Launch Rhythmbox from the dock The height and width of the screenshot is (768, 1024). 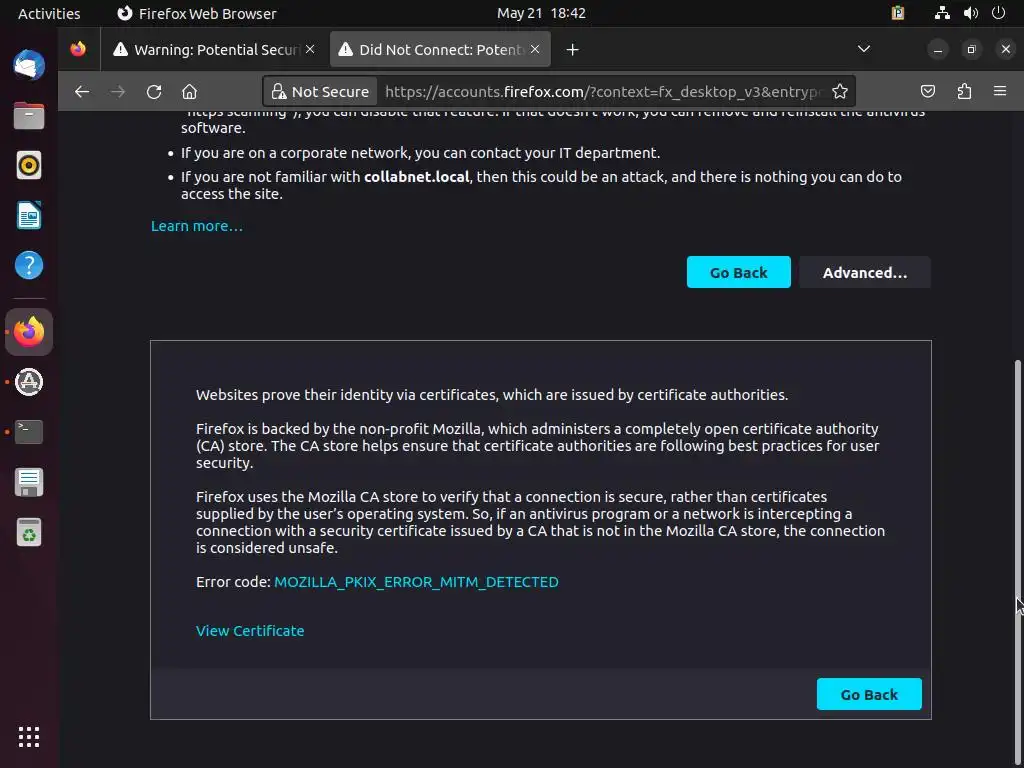29,165
